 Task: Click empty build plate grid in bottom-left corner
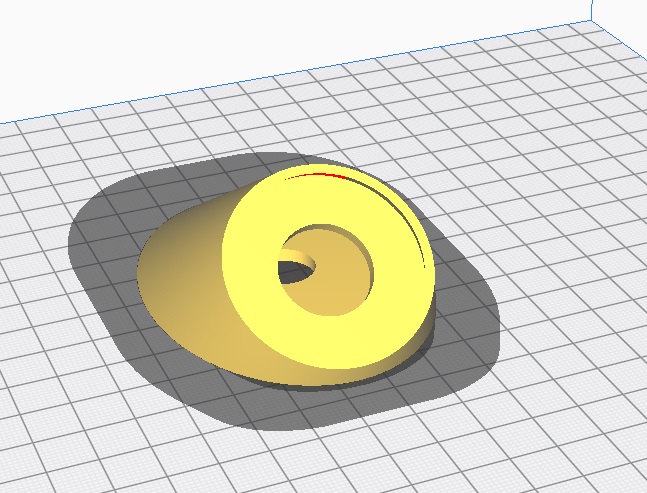click(60, 440)
